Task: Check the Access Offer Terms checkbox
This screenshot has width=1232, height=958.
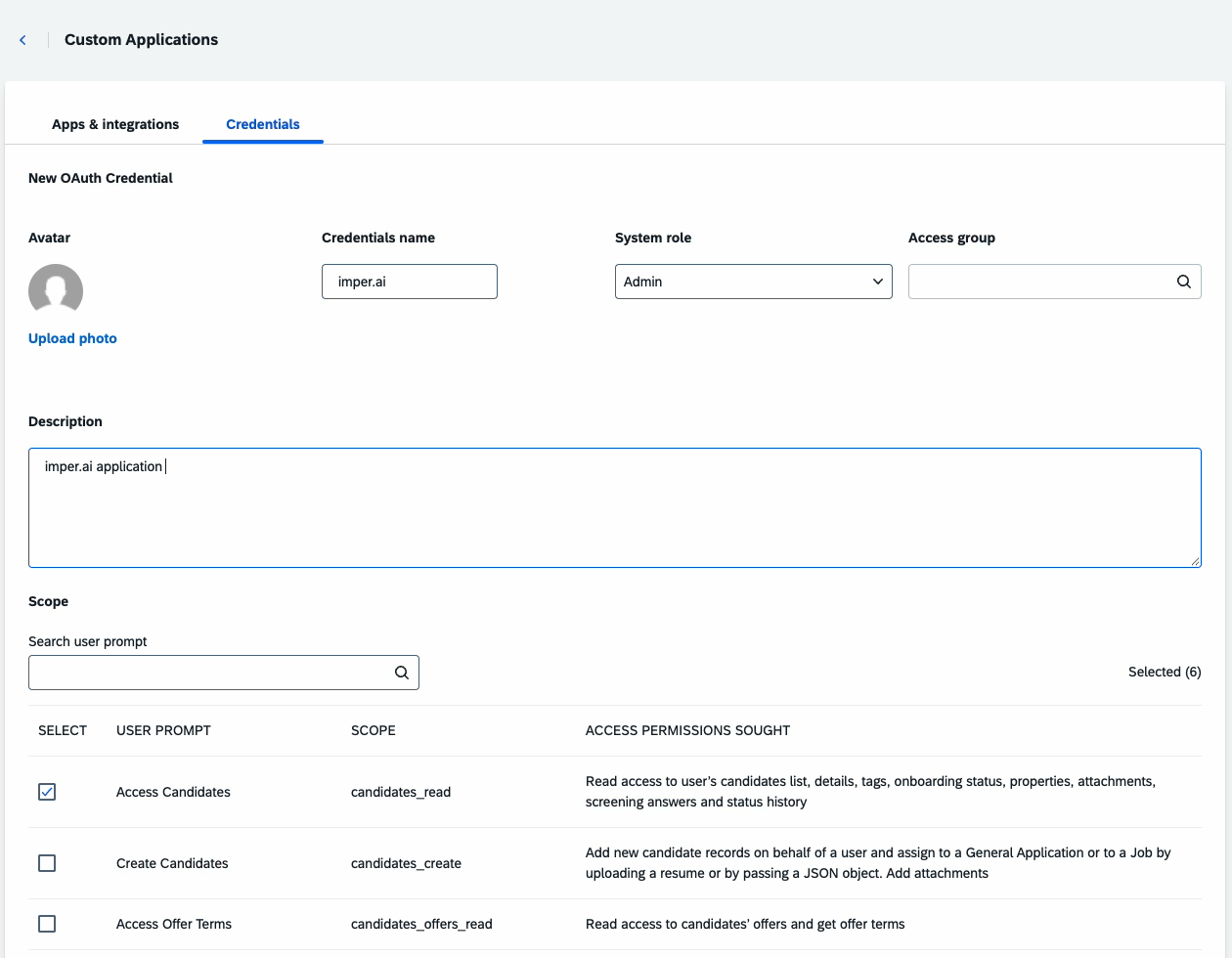Action: 47,924
